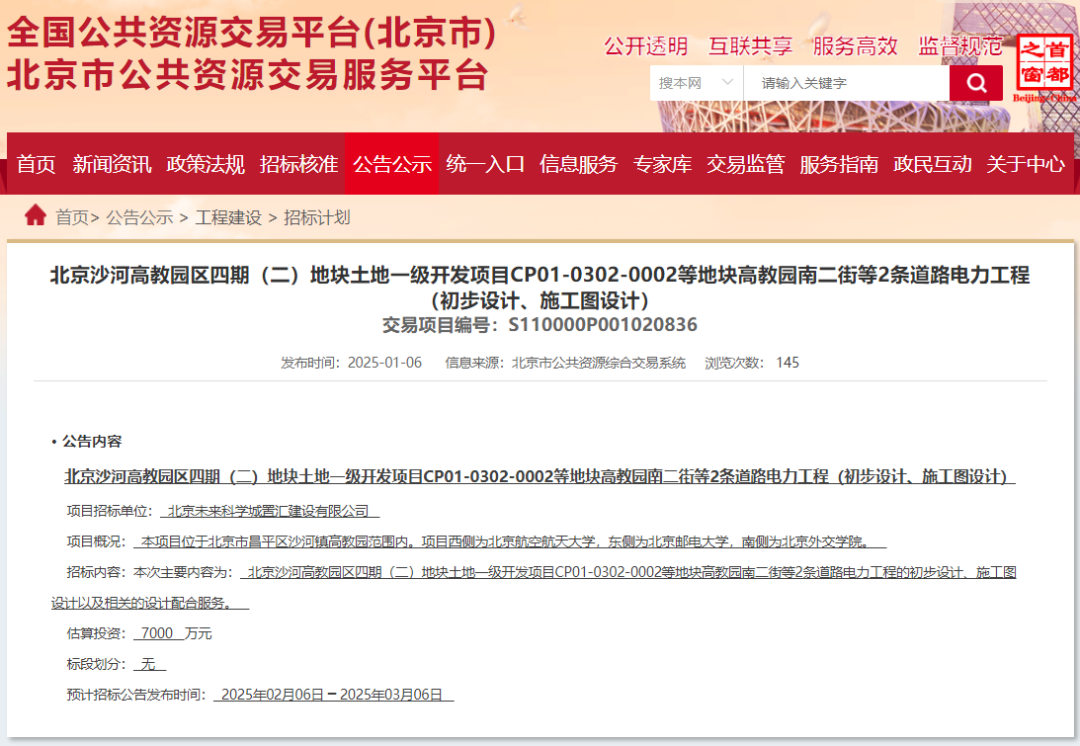Navigate to 交易监管 section
Image resolution: width=1080 pixels, height=746 pixels.
(x=746, y=164)
